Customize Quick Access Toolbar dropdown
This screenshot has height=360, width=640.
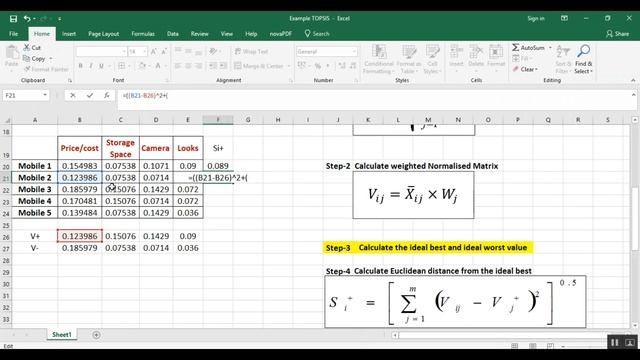click(60, 19)
